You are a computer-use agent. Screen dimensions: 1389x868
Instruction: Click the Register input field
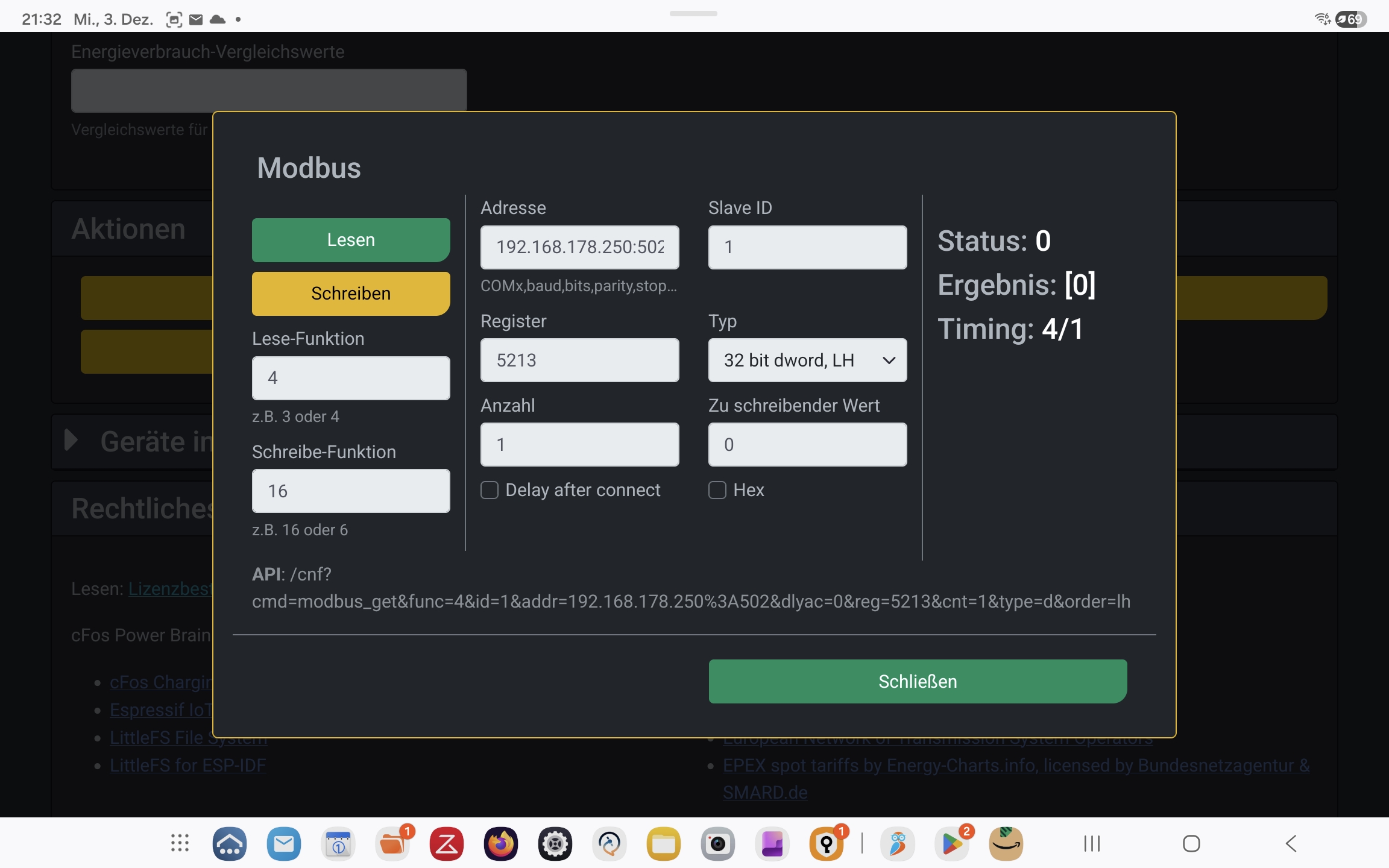pos(579,360)
